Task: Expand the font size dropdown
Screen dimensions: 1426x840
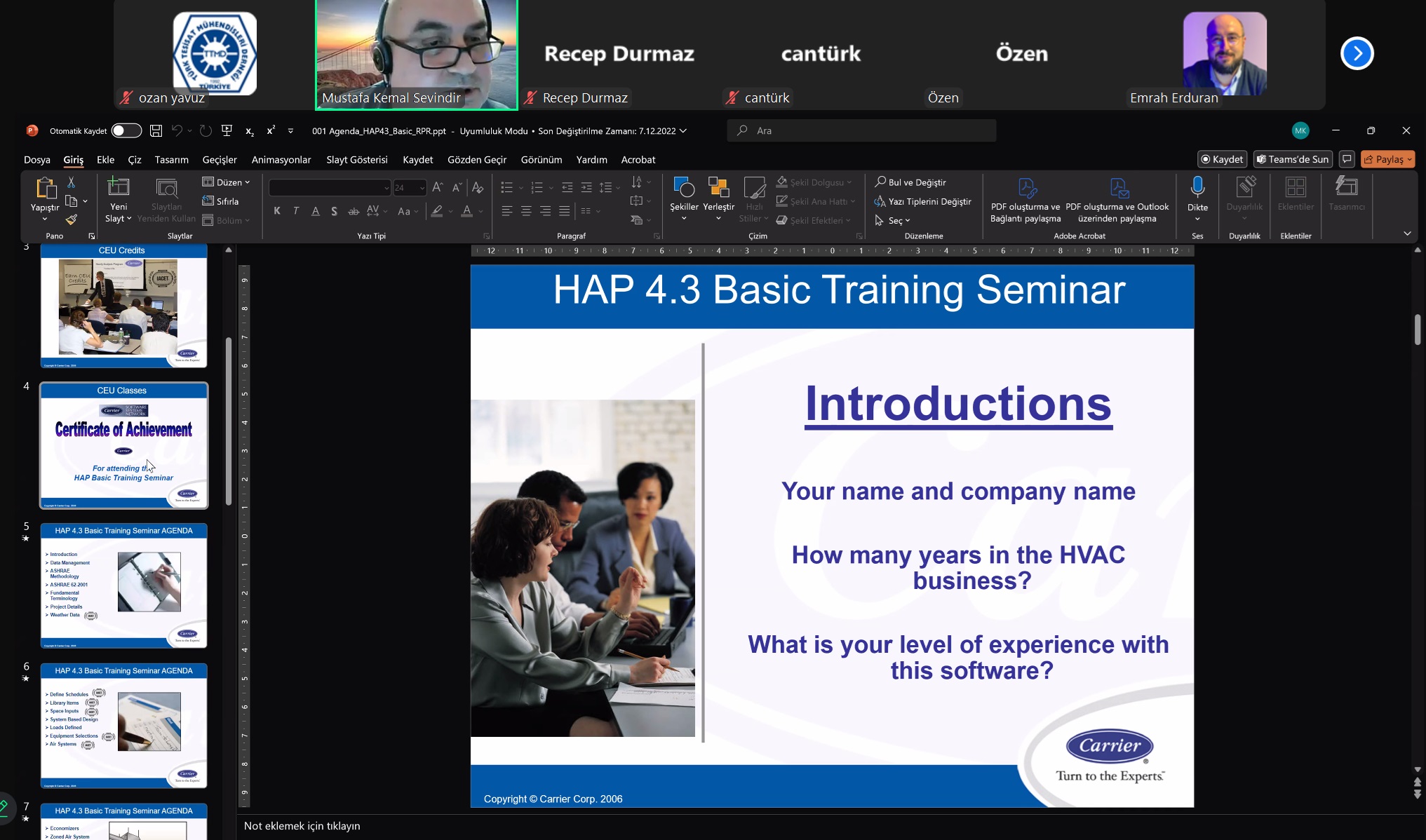Action: (422, 188)
